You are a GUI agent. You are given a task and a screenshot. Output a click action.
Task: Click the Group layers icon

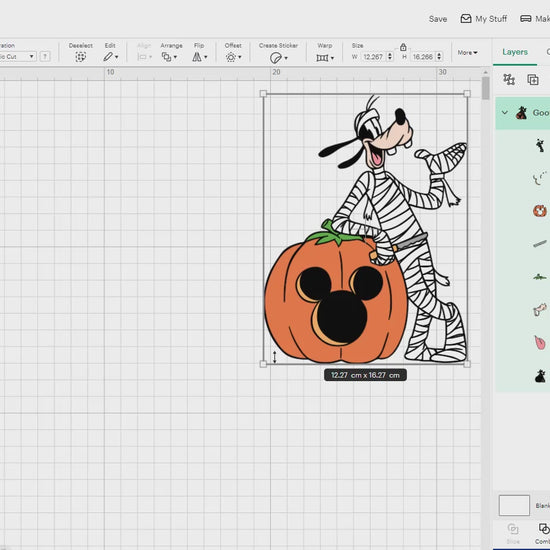point(509,79)
